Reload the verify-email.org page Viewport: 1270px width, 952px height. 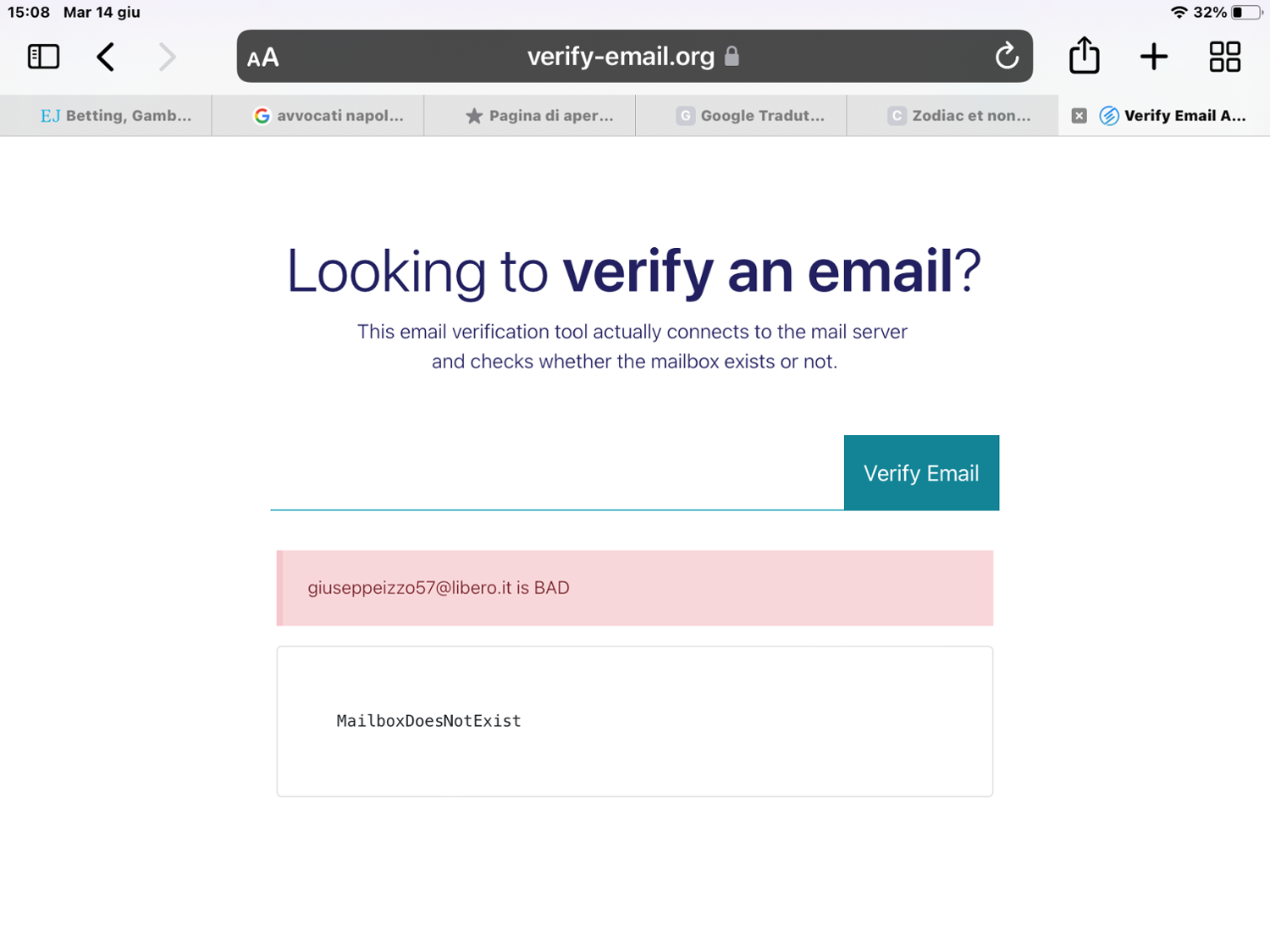(x=1006, y=57)
